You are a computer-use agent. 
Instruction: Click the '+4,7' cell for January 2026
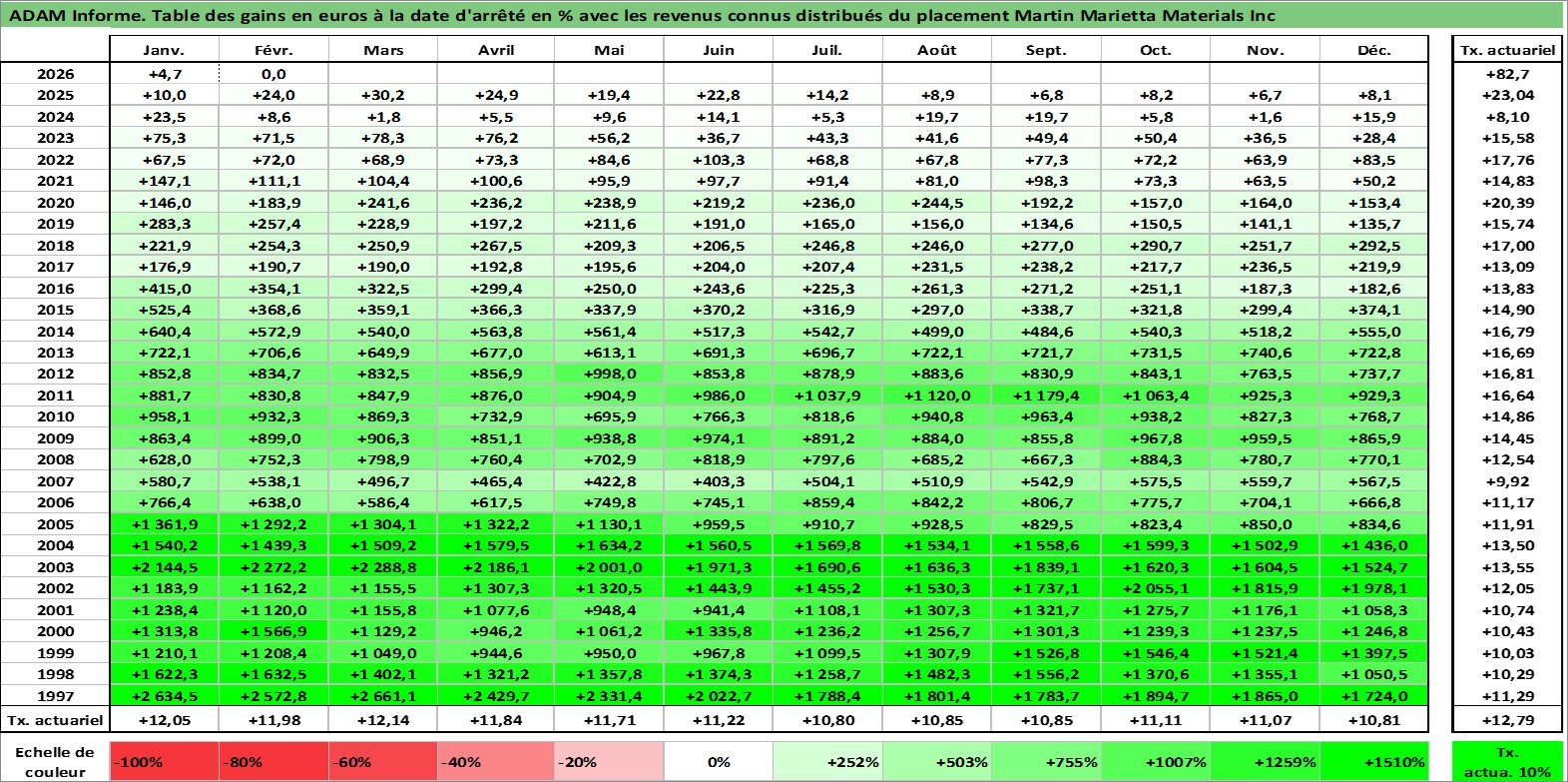point(164,74)
